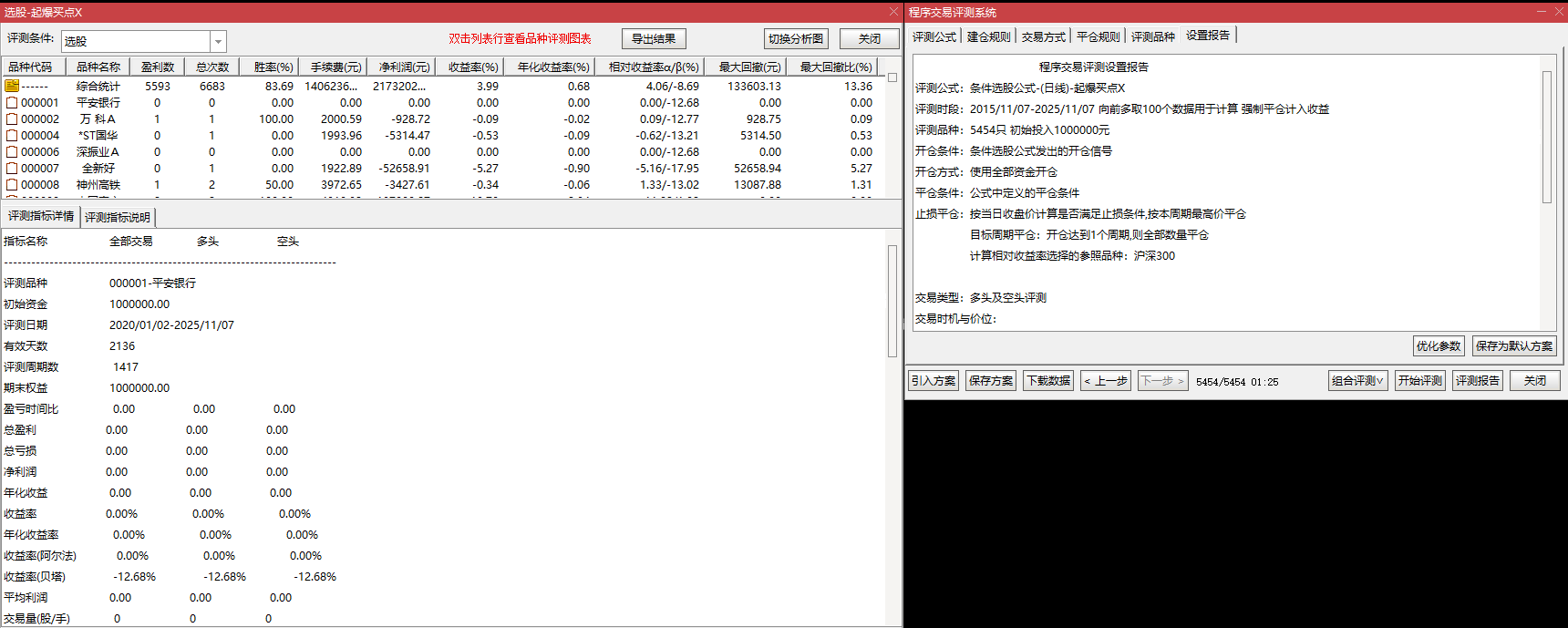This screenshot has width=1568, height=628.
Task: Click the 导出结果 button
Action: click(654, 39)
